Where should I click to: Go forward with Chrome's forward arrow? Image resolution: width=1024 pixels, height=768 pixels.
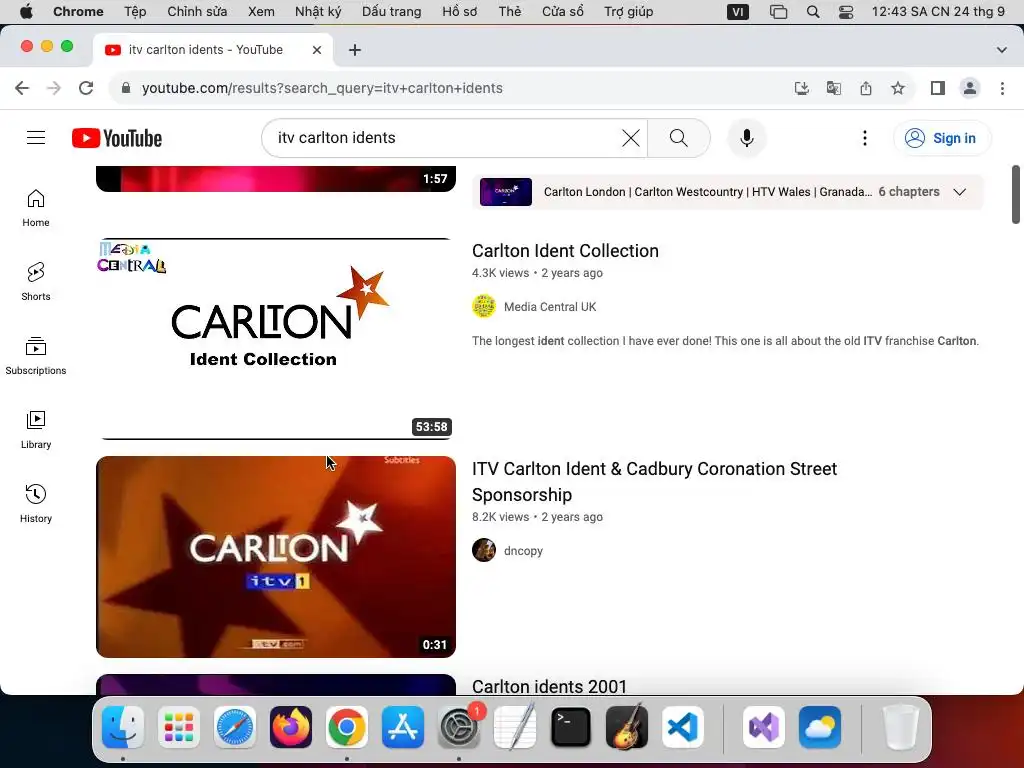coord(54,88)
